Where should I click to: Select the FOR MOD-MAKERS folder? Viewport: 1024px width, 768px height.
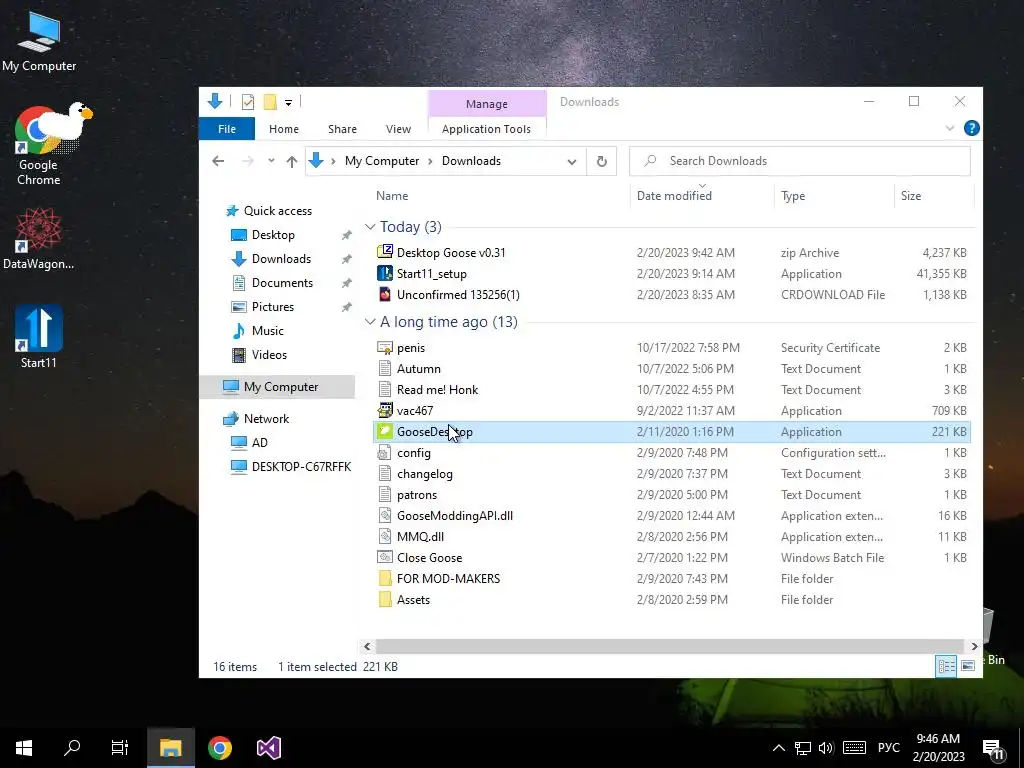point(448,579)
